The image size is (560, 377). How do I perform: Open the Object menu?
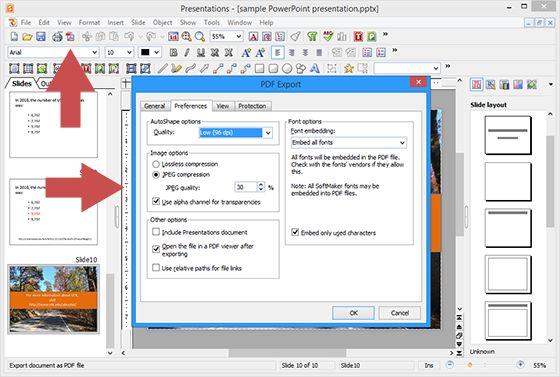click(162, 22)
